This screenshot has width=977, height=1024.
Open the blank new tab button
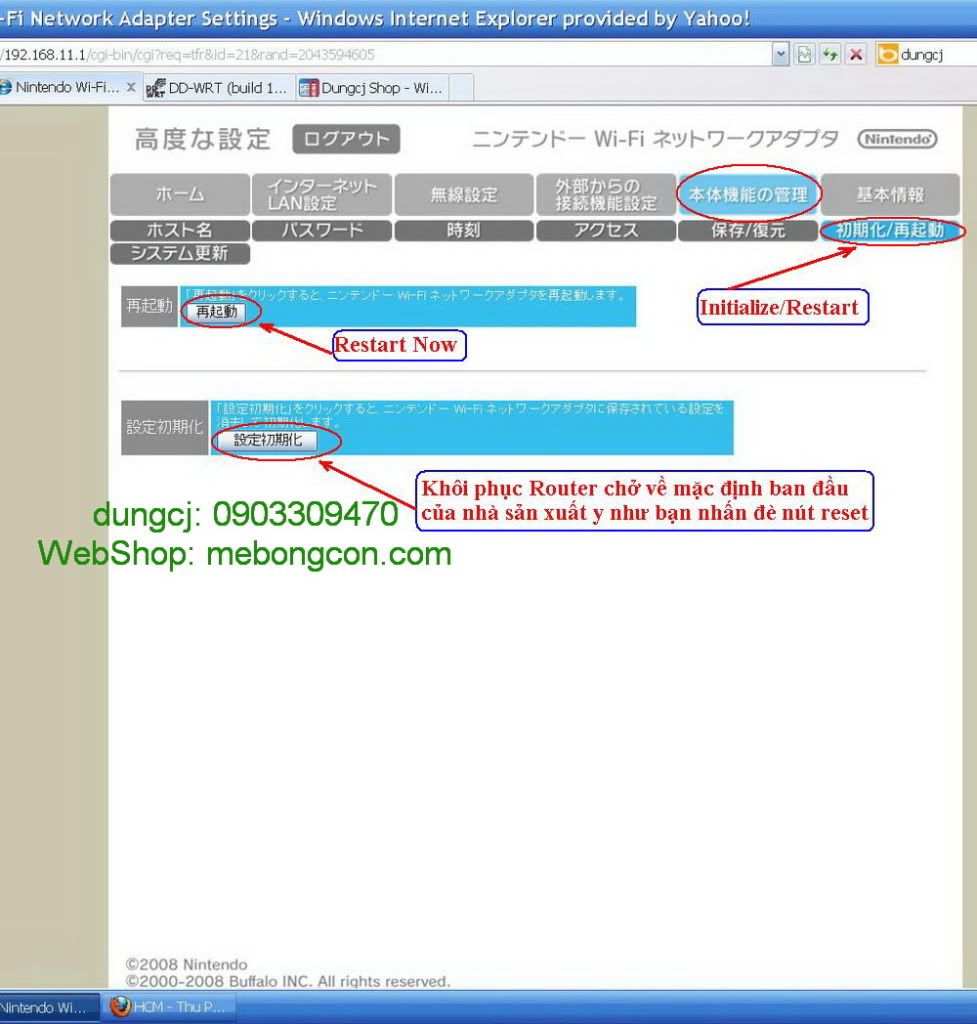click(460, 88)
